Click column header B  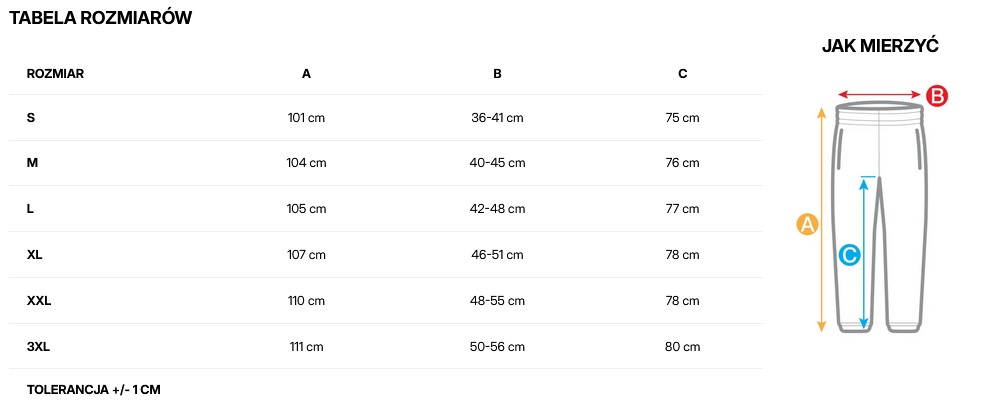497,73
